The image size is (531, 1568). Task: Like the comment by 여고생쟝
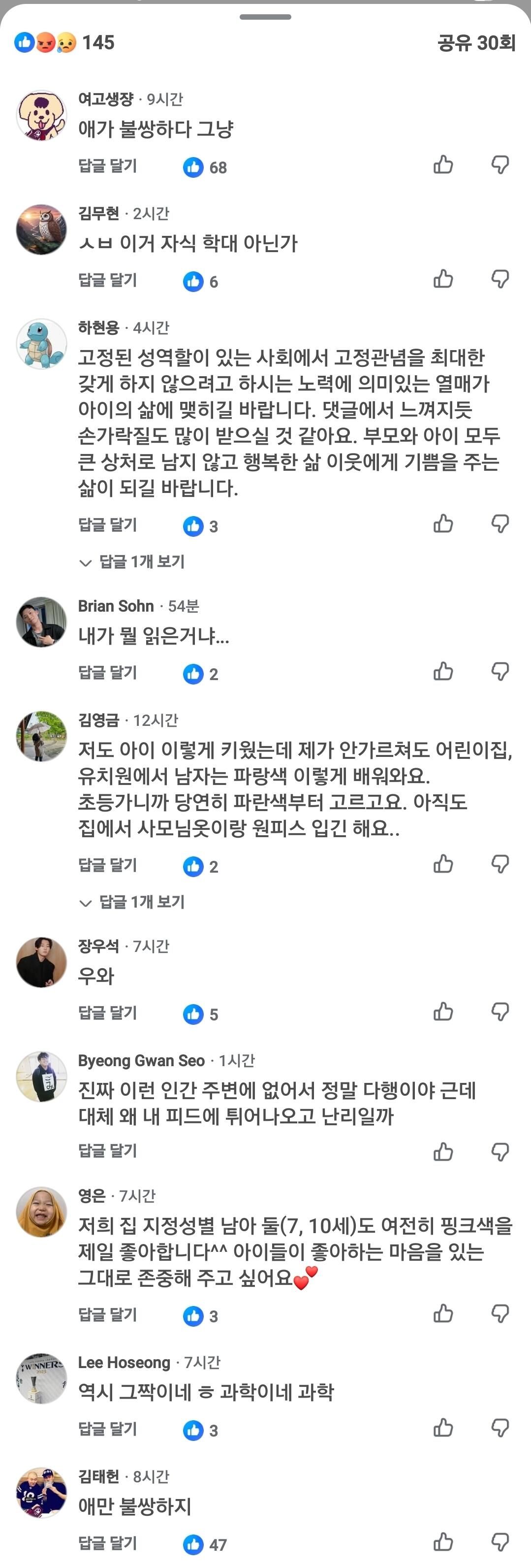pos(443,164)
